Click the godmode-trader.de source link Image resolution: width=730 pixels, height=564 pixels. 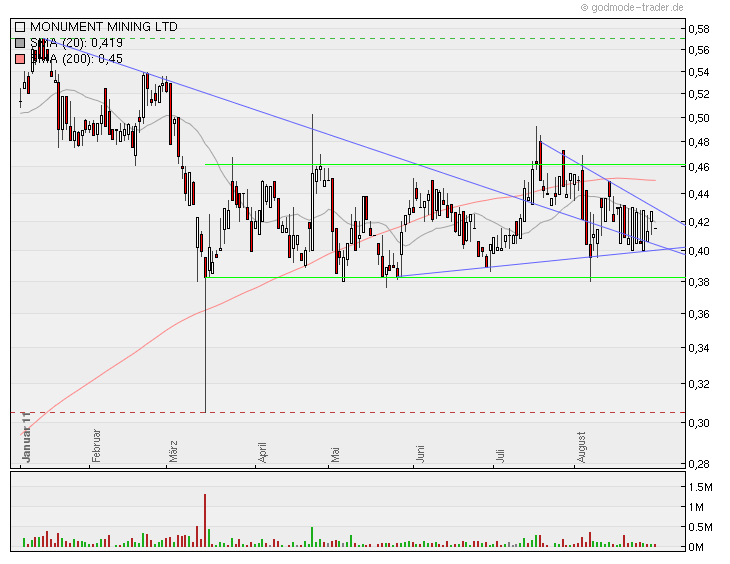(x=632, y=7)
